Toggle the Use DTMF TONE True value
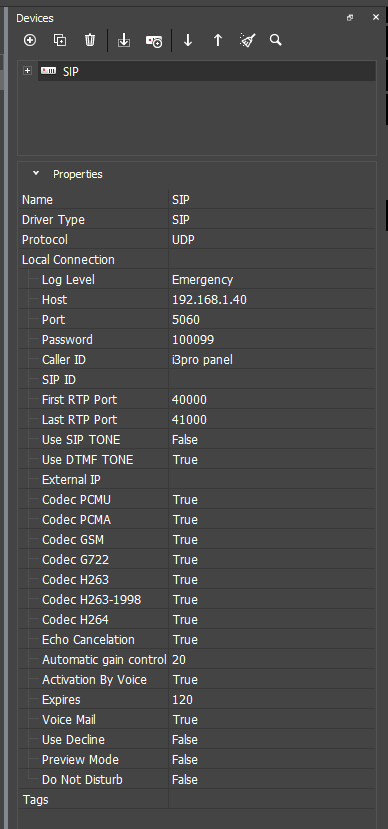Viewport: 388px width, 829px height. click(272, 460)
